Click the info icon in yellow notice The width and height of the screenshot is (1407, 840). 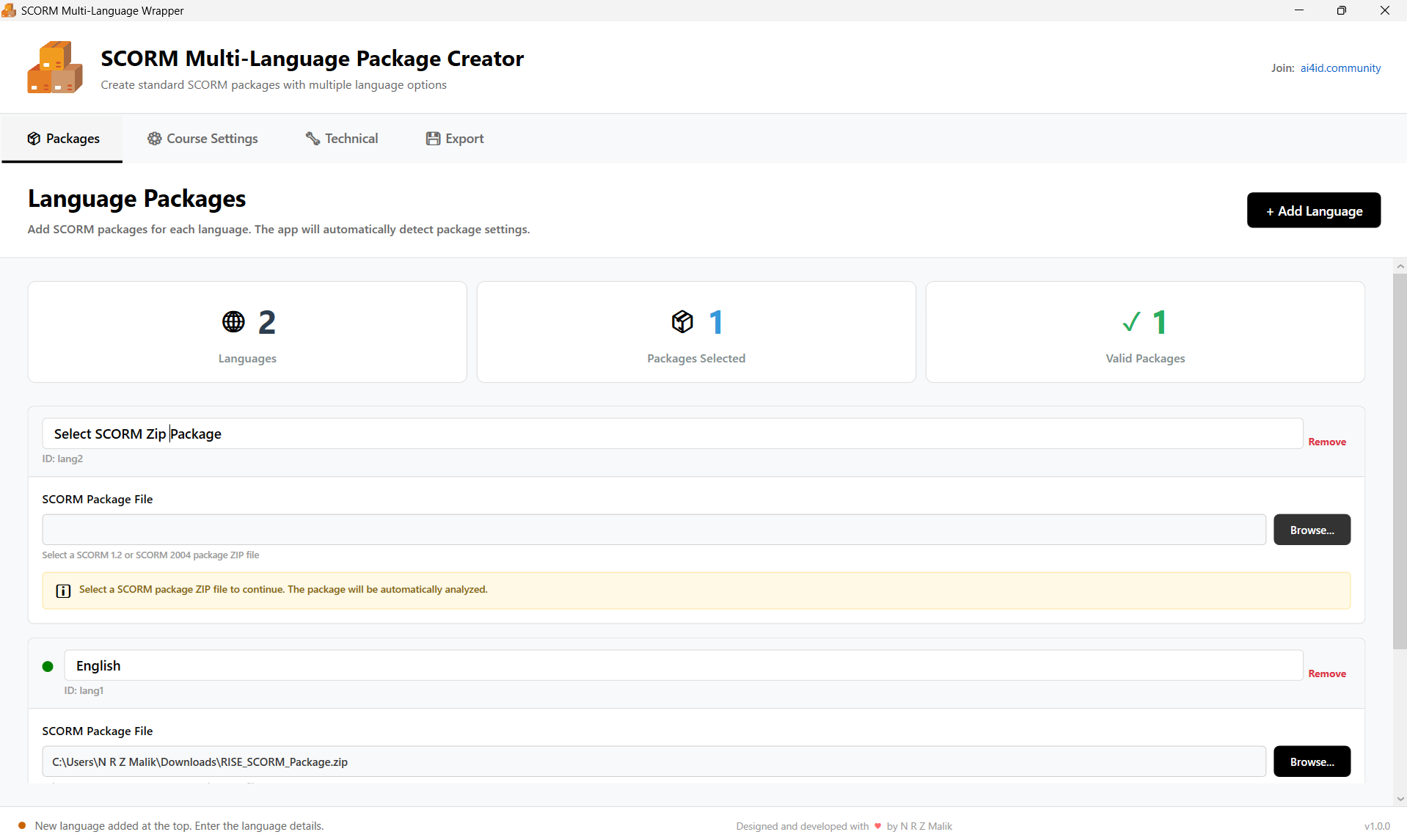click(x=63, y=591)
